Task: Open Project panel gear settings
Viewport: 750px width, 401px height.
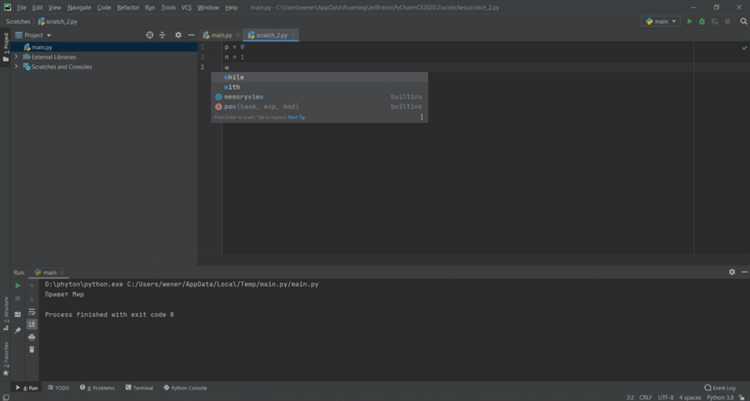Action: (x=178, y=35)
